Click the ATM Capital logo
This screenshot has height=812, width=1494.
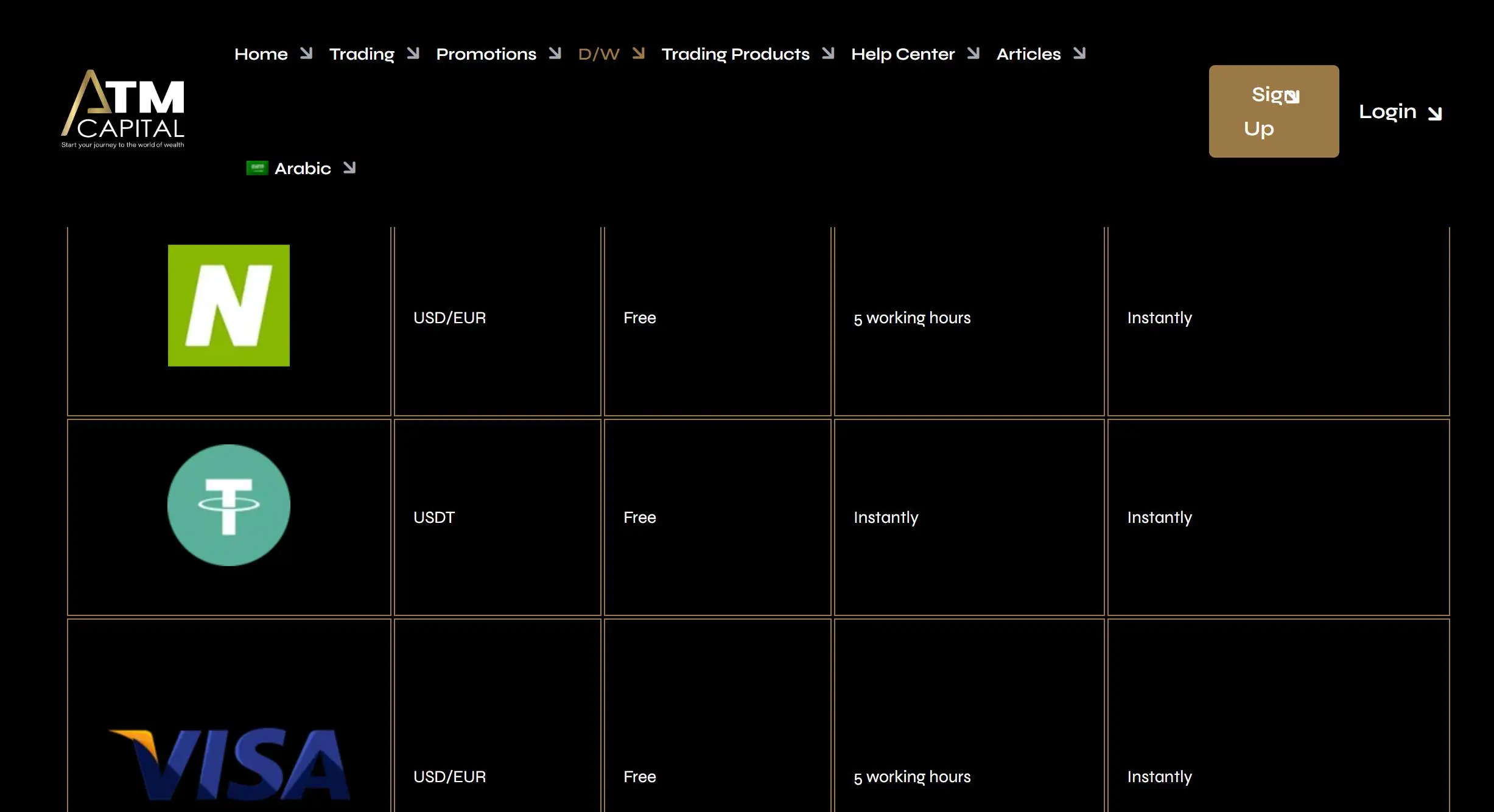122,108
